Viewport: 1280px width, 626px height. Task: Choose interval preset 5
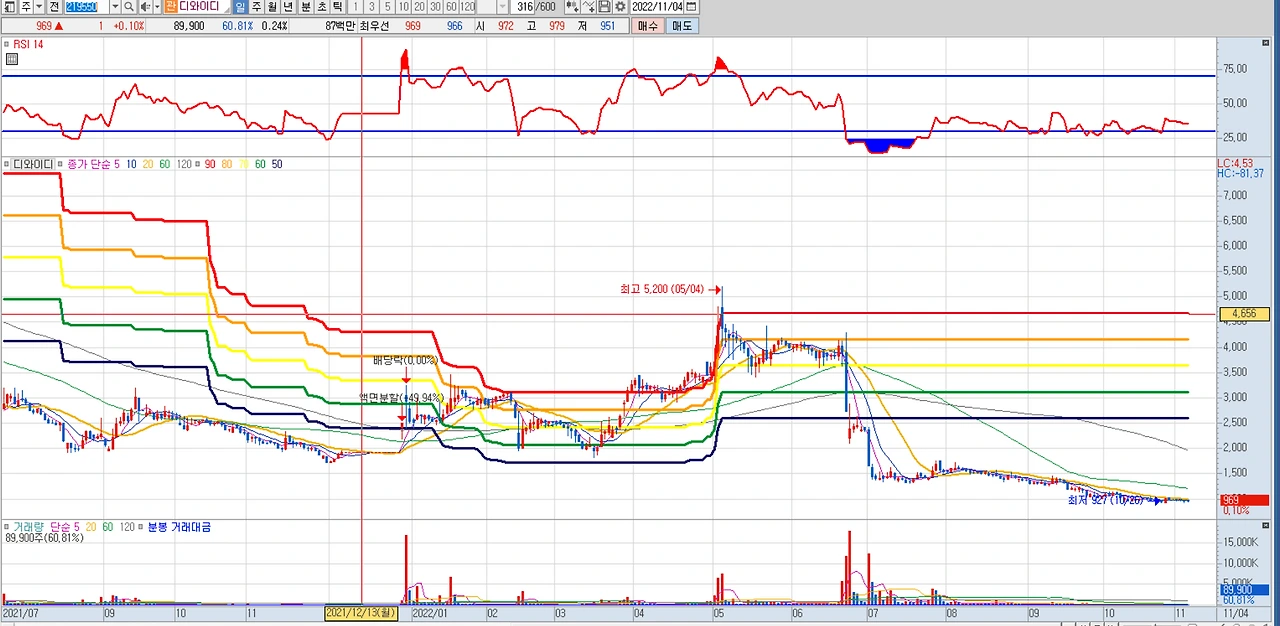(x=387, y=7)
